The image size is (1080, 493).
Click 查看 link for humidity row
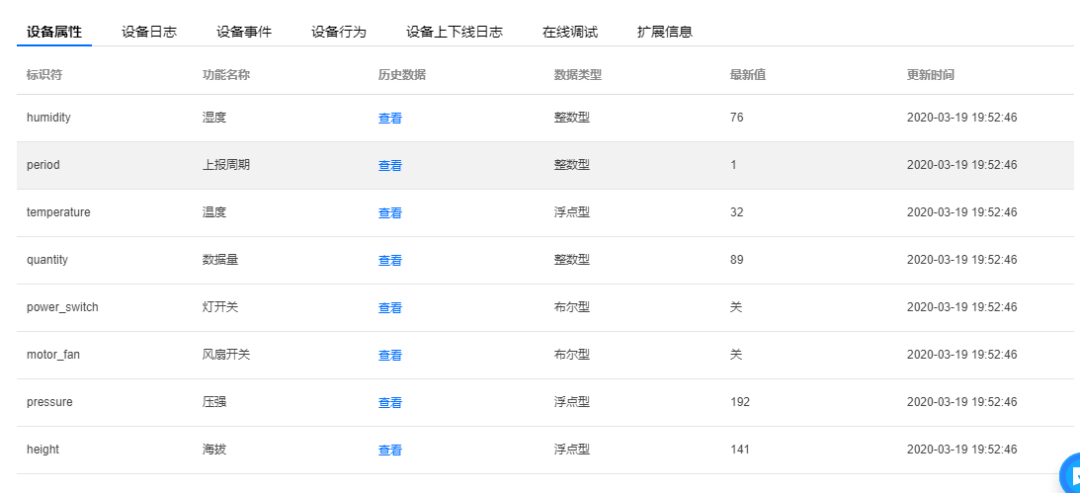point(390,118)
